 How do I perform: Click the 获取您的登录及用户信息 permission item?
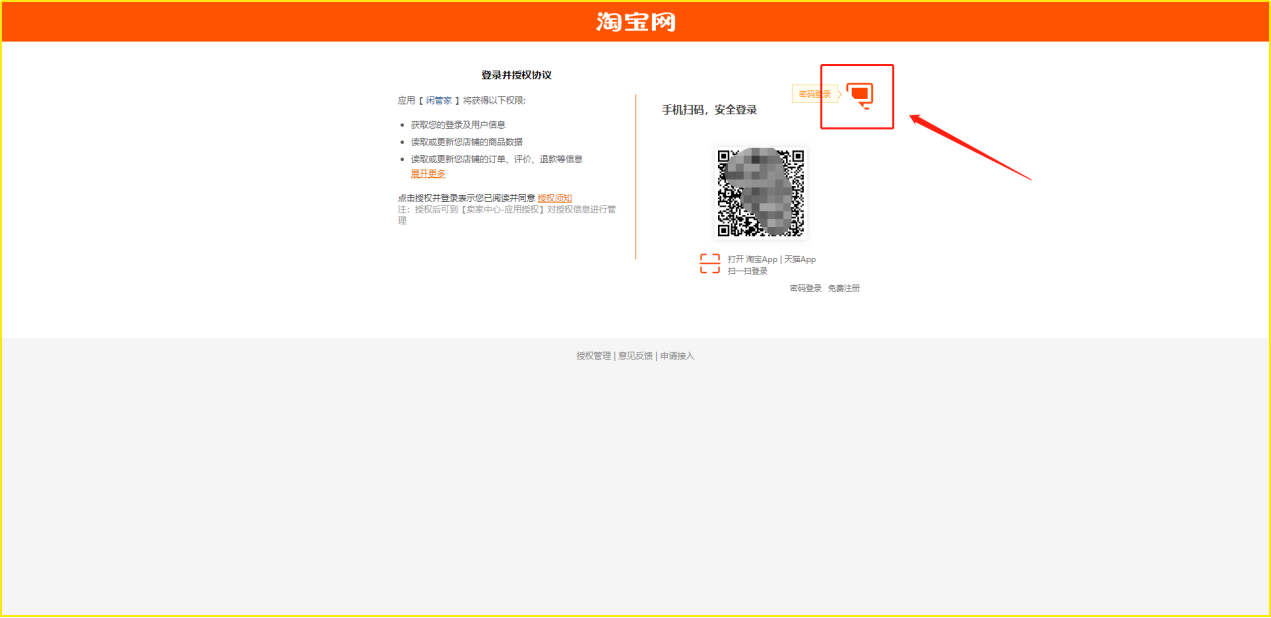(x=458, y=125)
